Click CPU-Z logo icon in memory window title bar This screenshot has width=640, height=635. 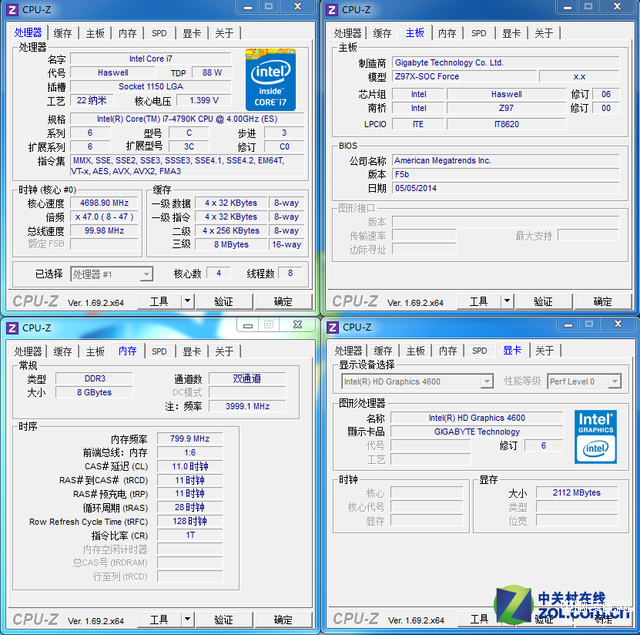[12, 328]
